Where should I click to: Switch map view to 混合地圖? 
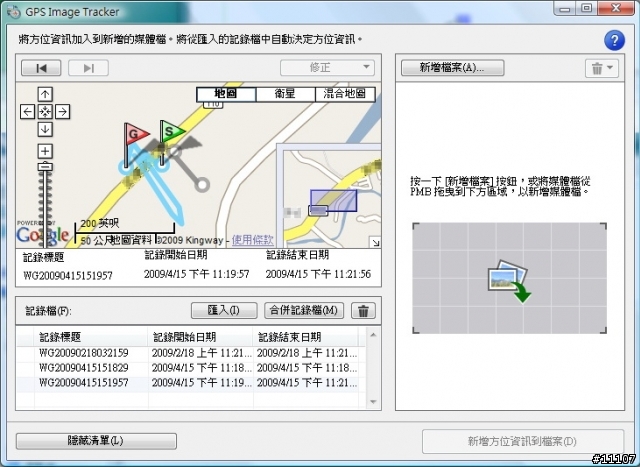click(344, 94)
